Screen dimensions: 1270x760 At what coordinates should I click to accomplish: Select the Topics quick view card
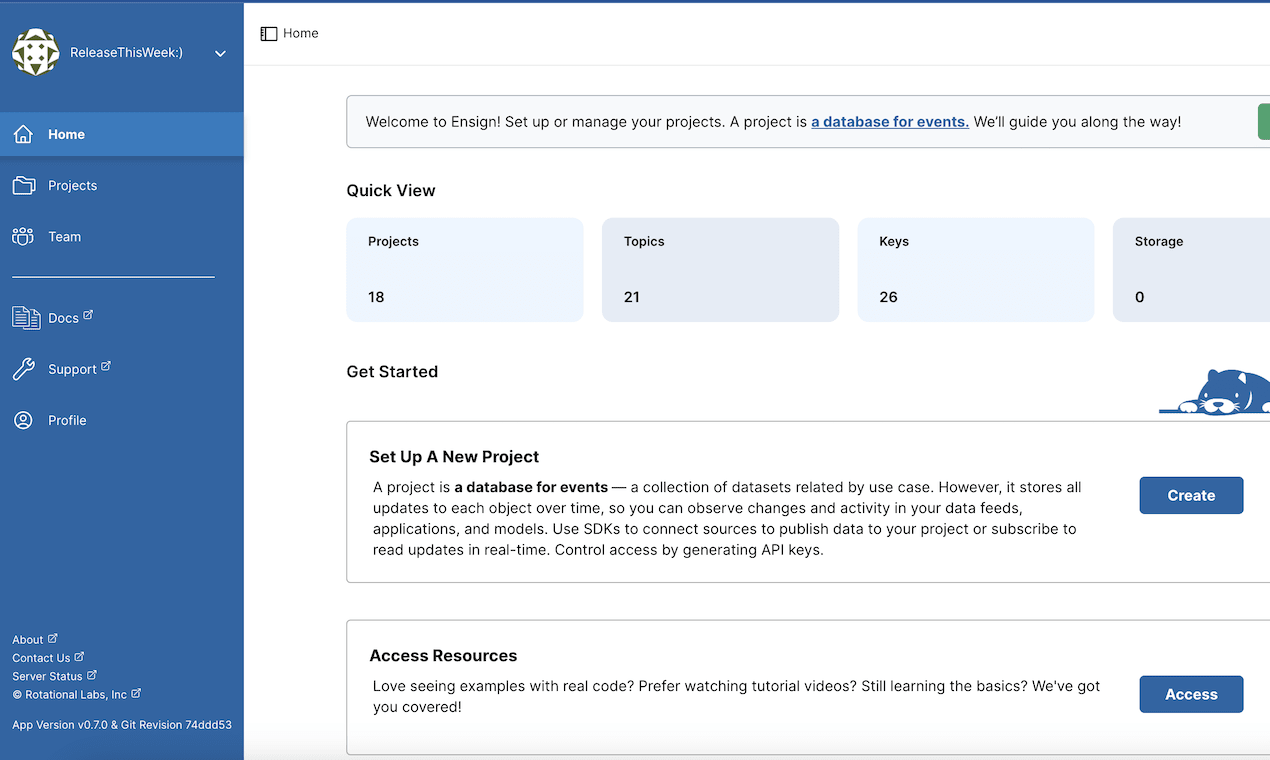click(720, 270)
